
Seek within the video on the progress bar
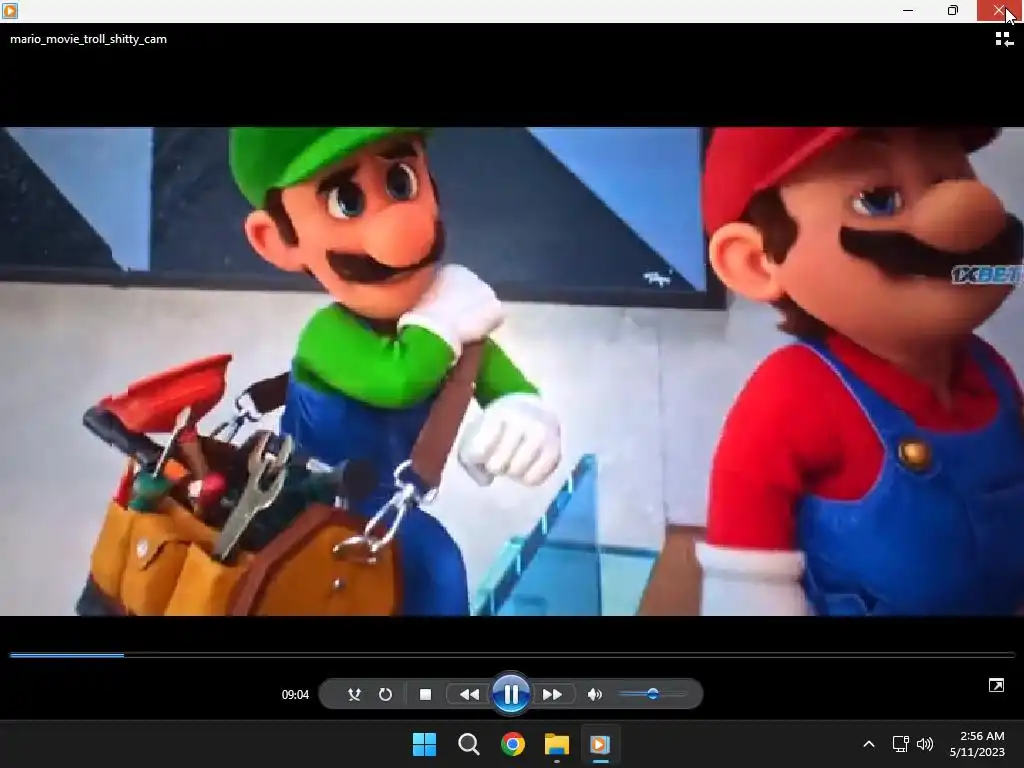coord(512,654)
